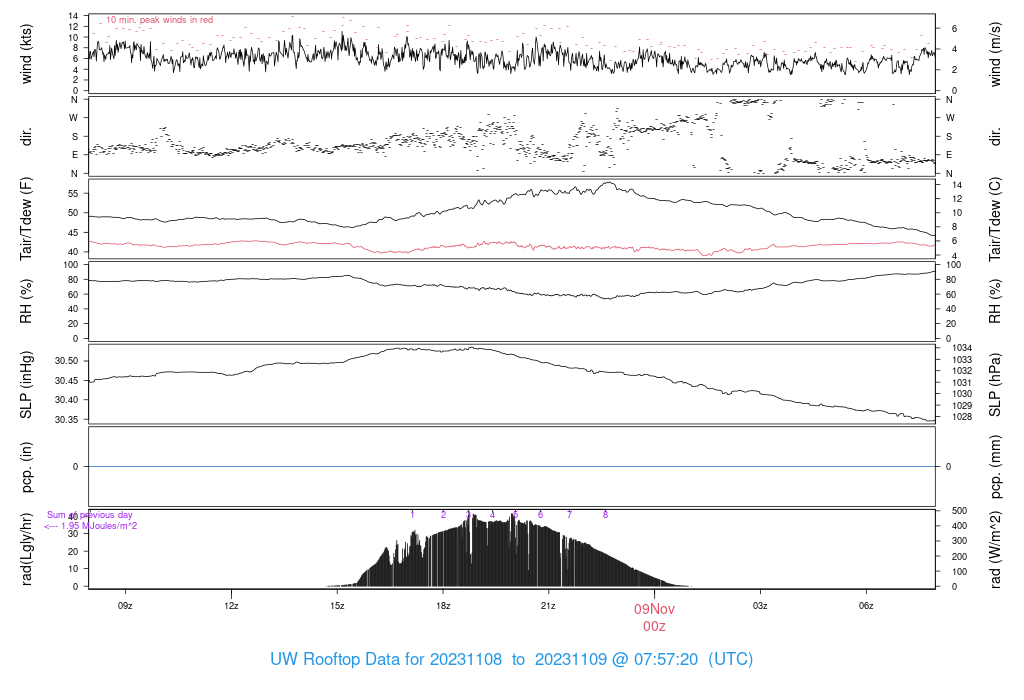Image resolution: width=1024 pixels, height=700 pixels.
Task: Click purple hour marker '8' in radiation panel
Action: click(605, 515)
